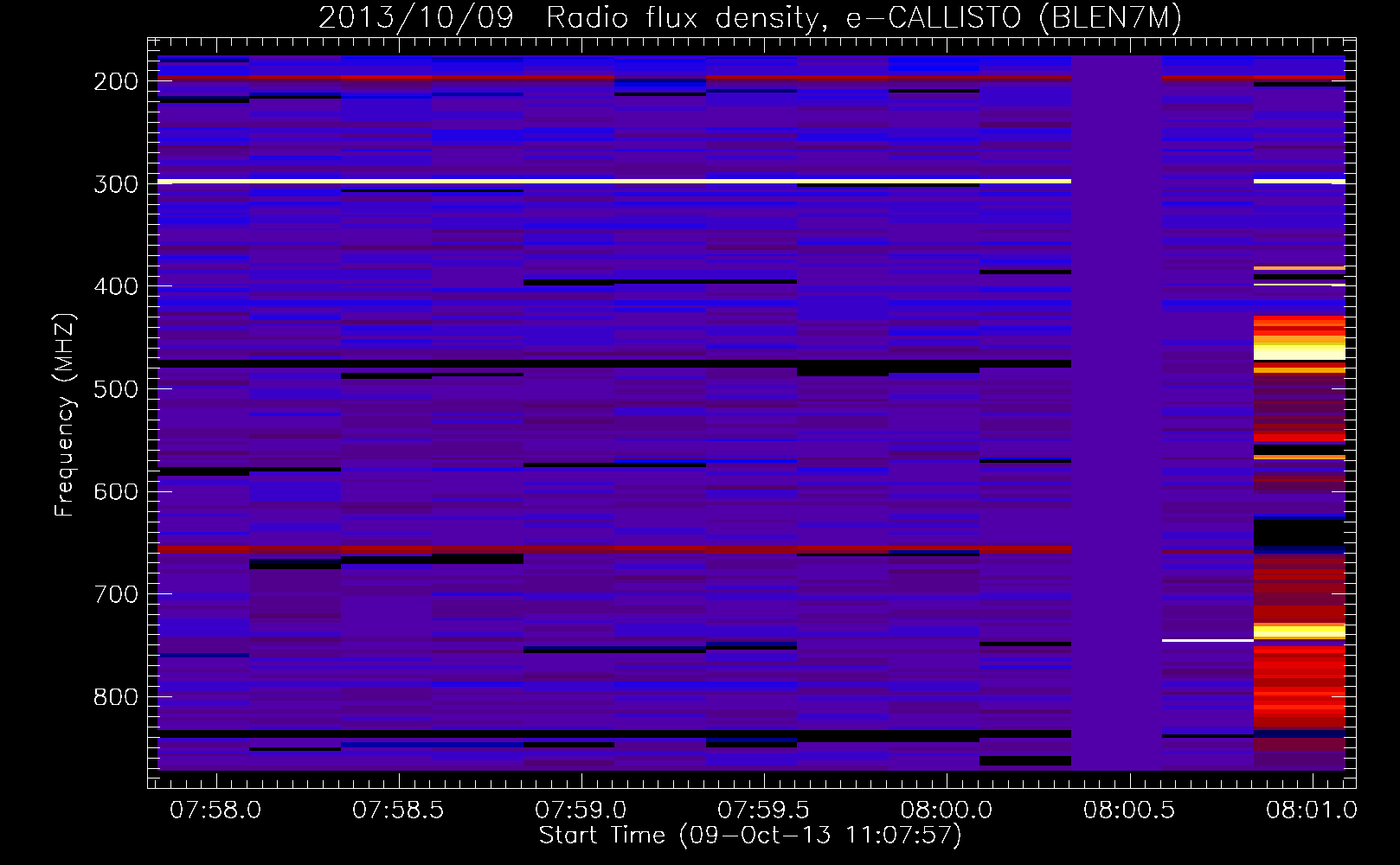The image size is (1400, 865).
Task: Select the 500 frequency tick label
Action: pos(116,389)
